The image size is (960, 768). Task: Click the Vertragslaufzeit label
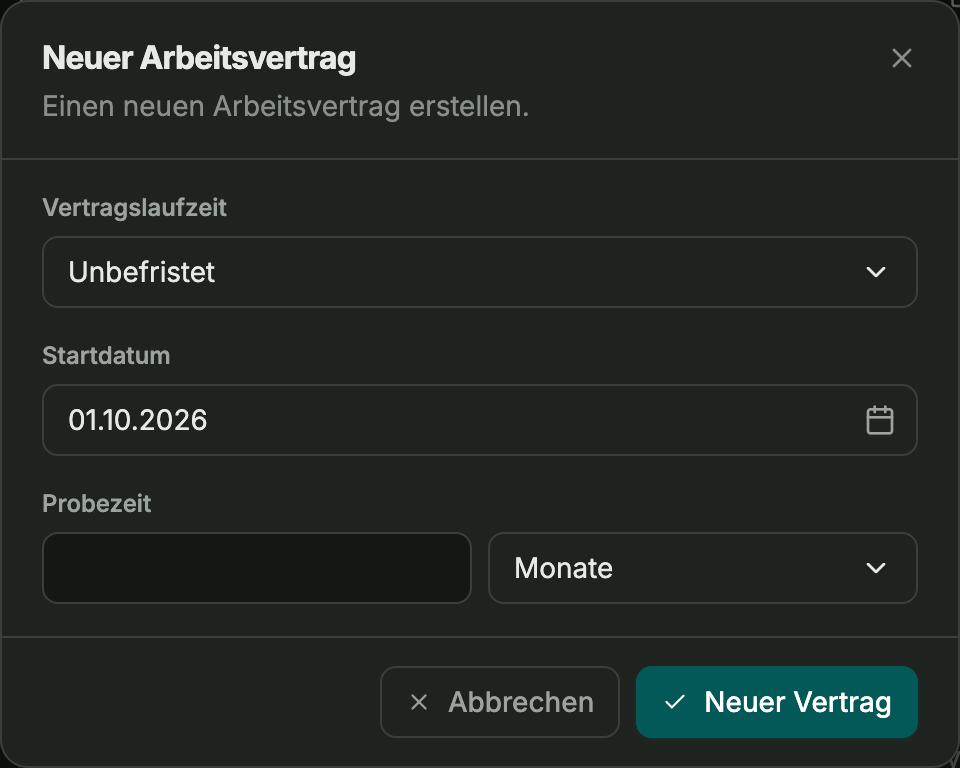(134, 208)
